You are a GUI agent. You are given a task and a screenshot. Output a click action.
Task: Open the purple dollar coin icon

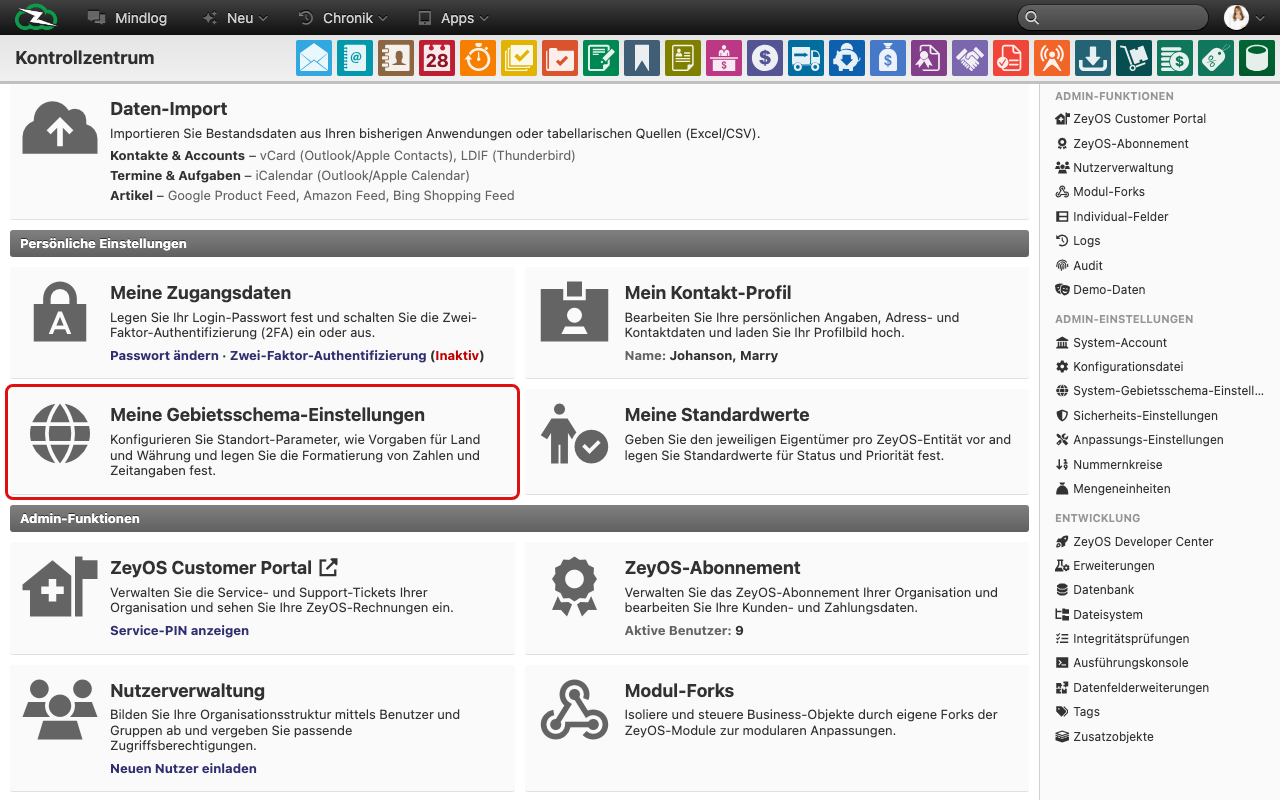coord(765,58)
